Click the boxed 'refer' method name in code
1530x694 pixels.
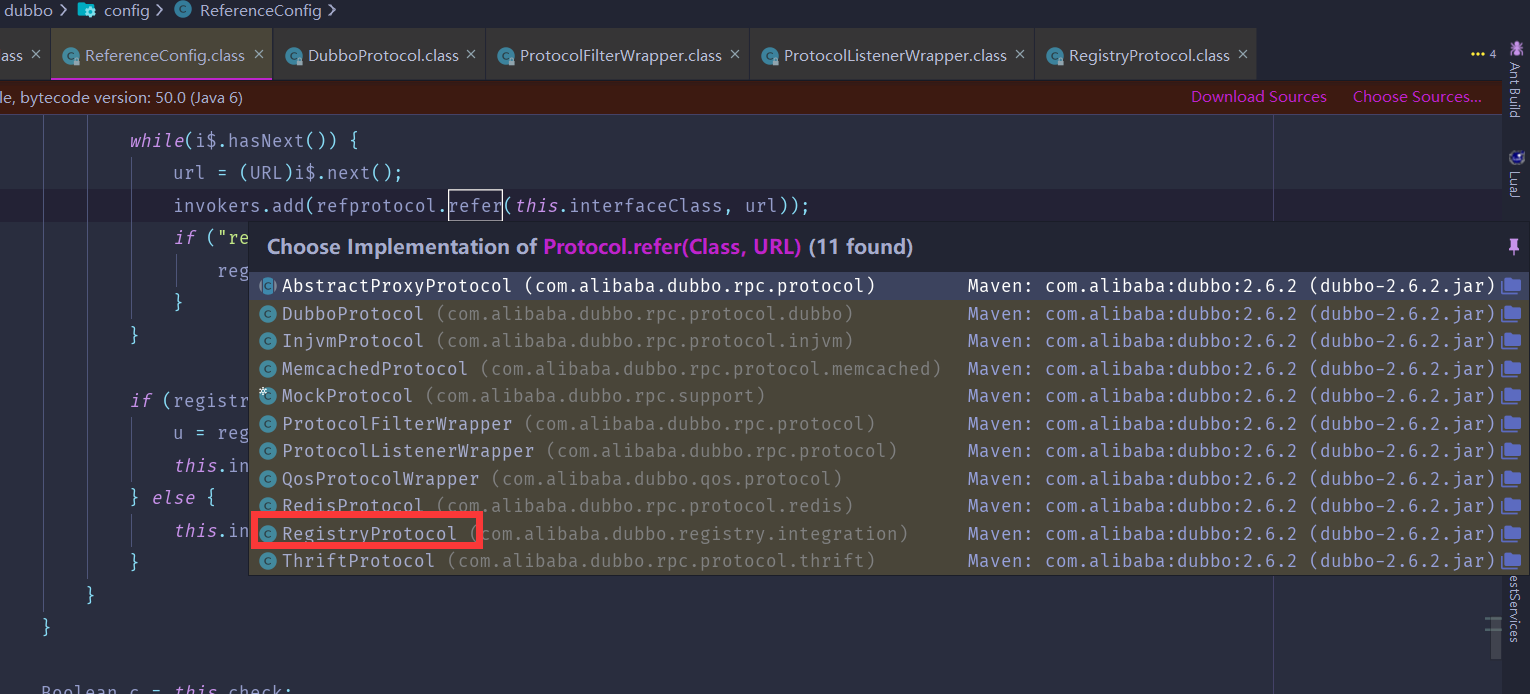tap(475, 205)
